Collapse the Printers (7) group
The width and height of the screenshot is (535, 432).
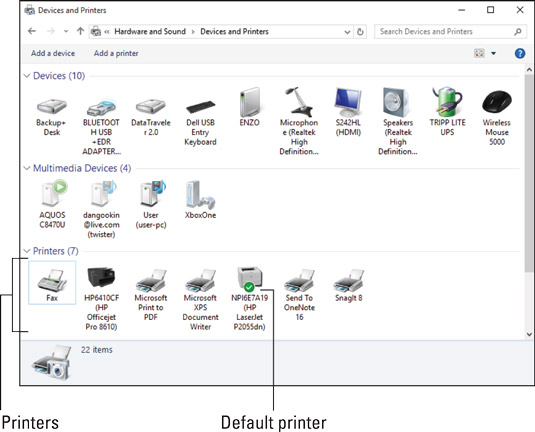coord(27,251)
